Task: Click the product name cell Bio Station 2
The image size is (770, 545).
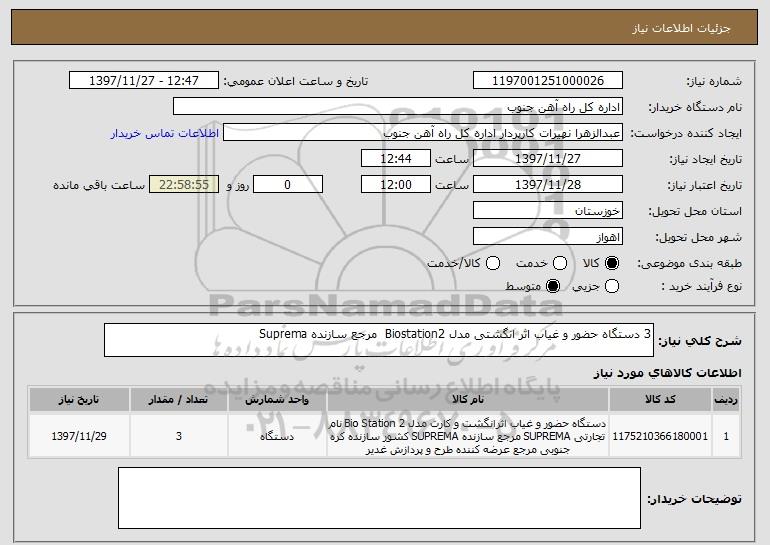Action: 468,436
